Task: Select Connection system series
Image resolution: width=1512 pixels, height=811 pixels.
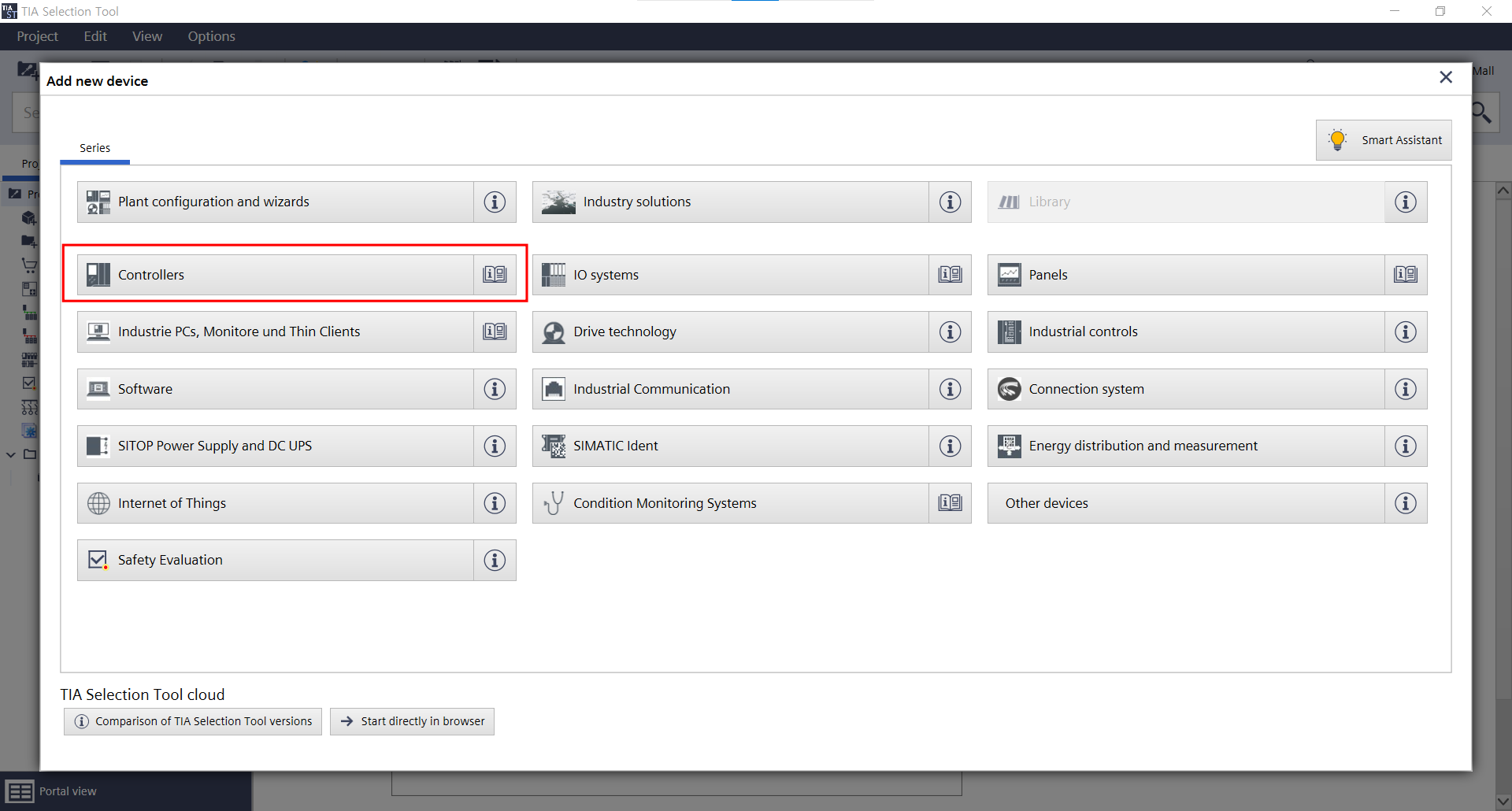Action: (1186, 389)
